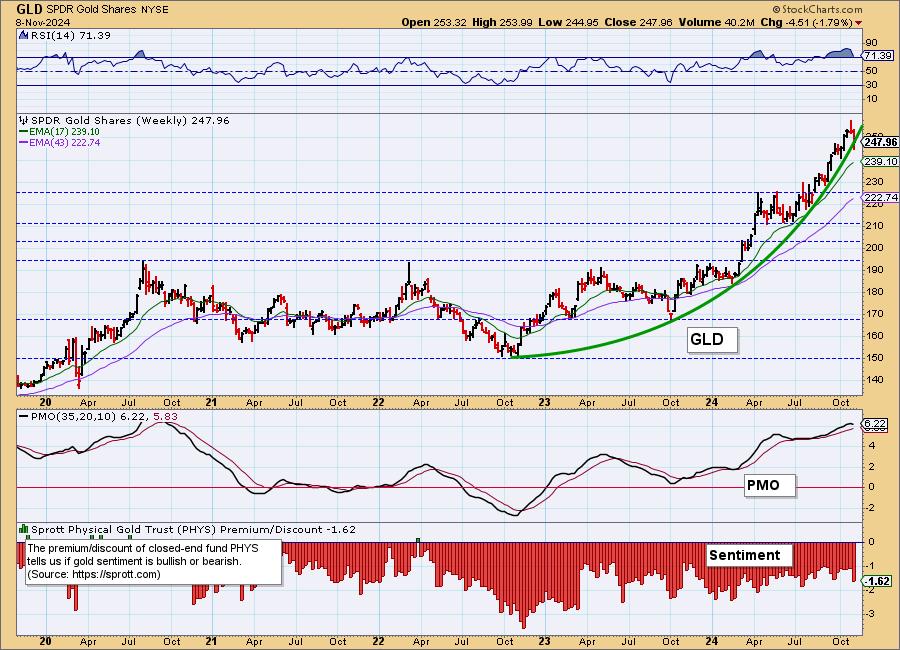900x650 pixels.
Task: Click the Chg -4.51 (-1.79%) value
Action: click(806, 22)
